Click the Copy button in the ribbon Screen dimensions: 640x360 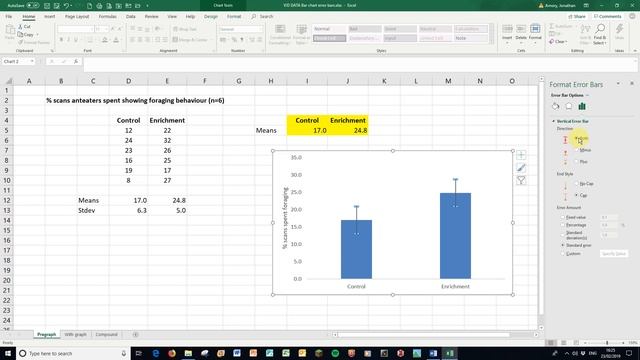tap(26, 35)
